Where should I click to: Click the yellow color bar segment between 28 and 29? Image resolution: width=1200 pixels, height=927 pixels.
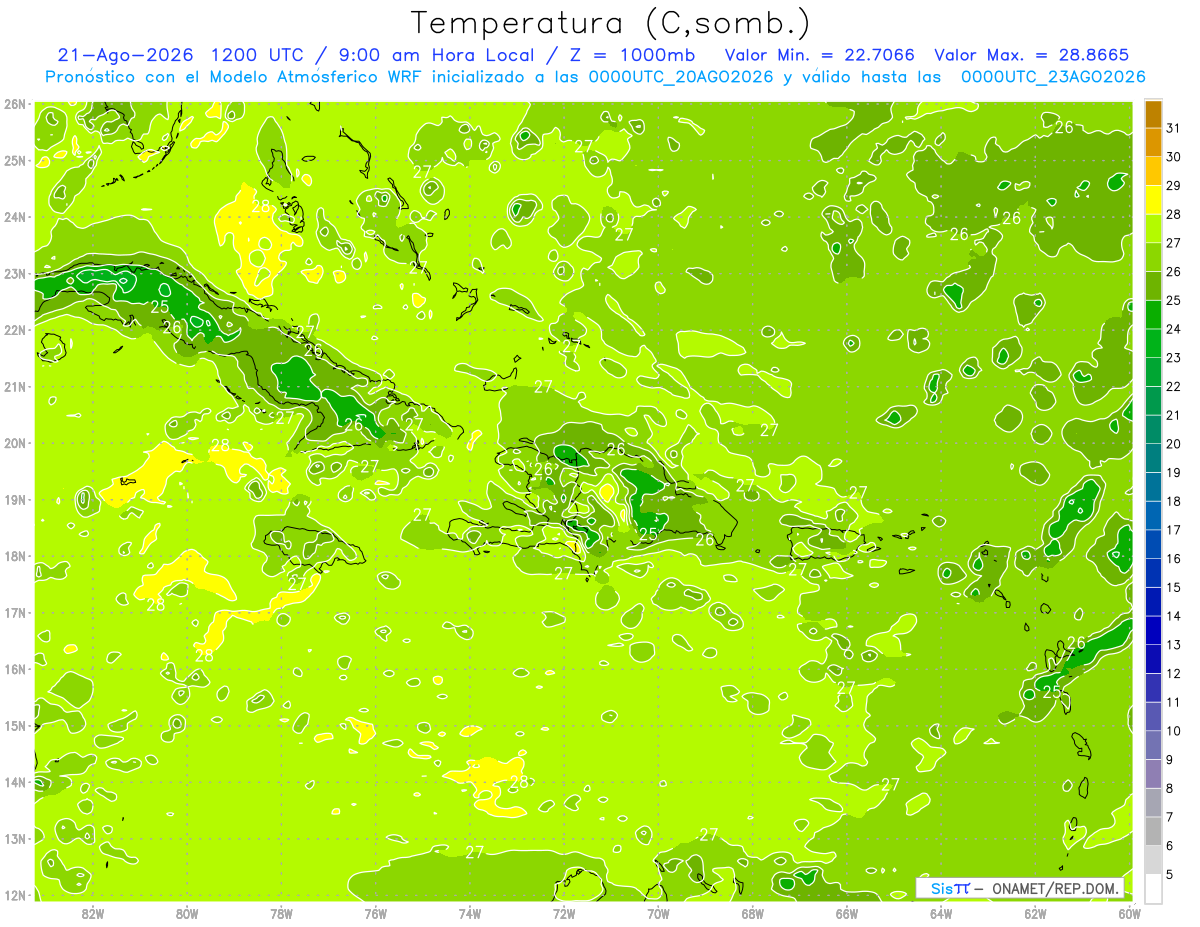[1153, 200]
